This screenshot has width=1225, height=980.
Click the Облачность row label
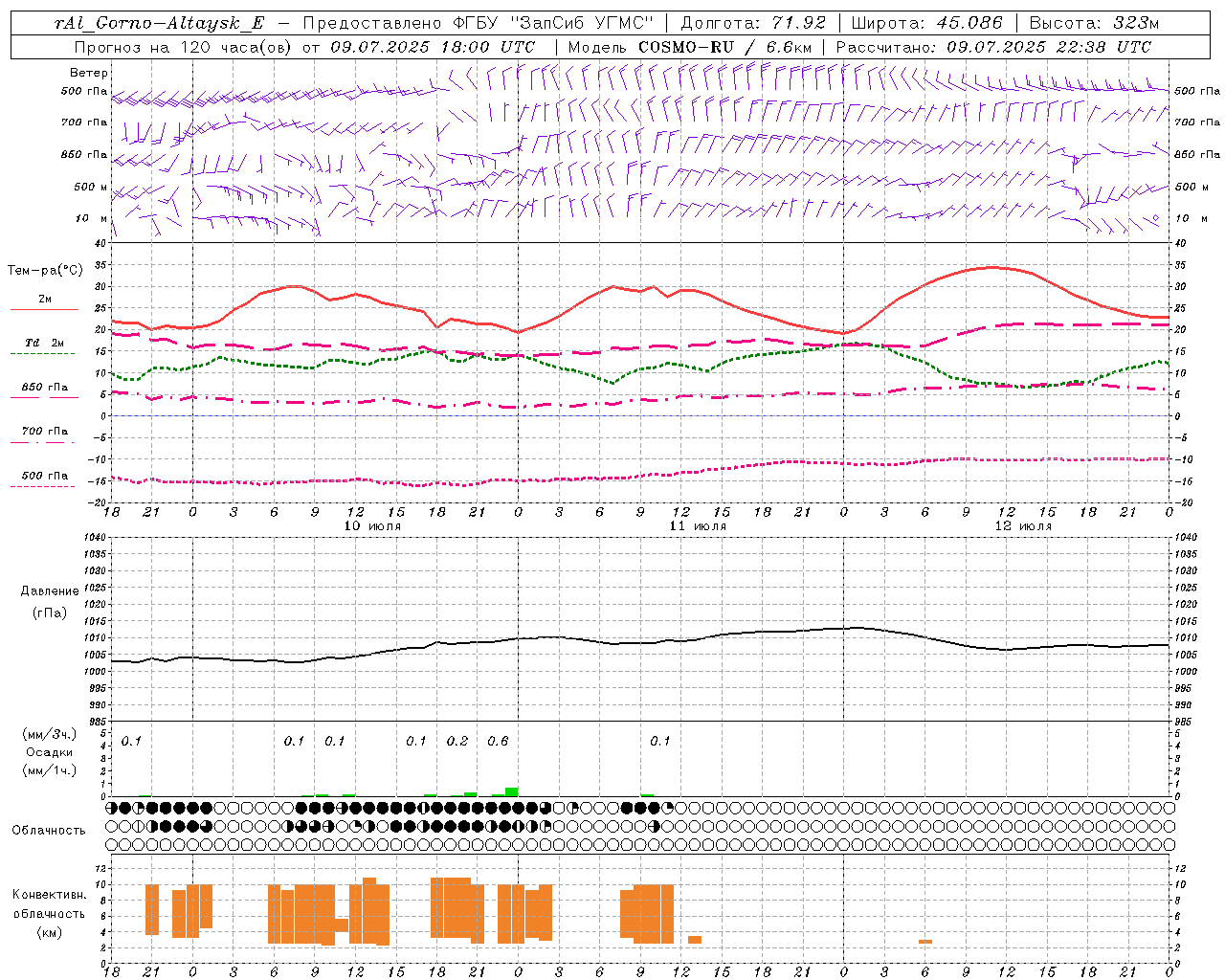coord(49,831)
